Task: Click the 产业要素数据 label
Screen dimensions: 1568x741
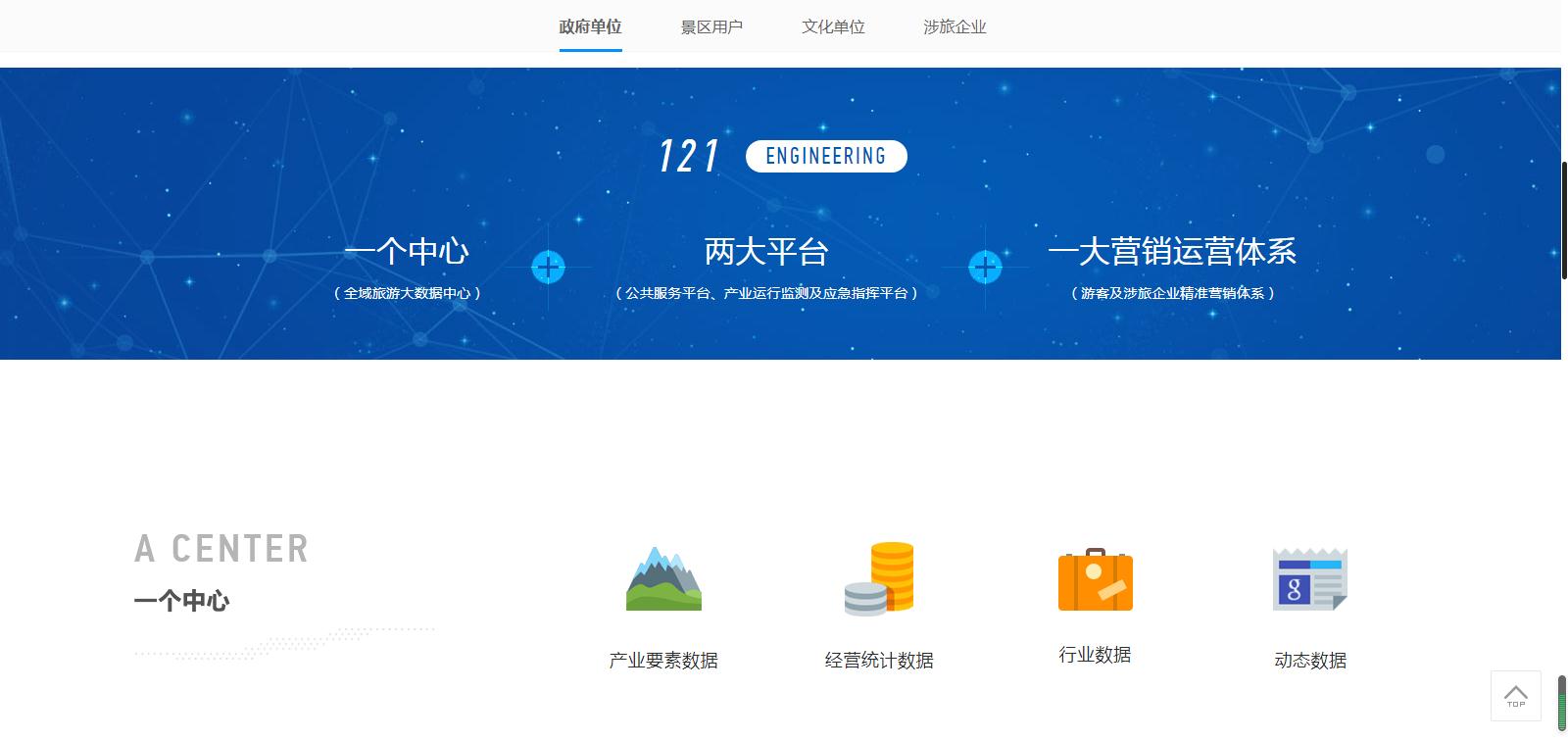Action: 663,661
